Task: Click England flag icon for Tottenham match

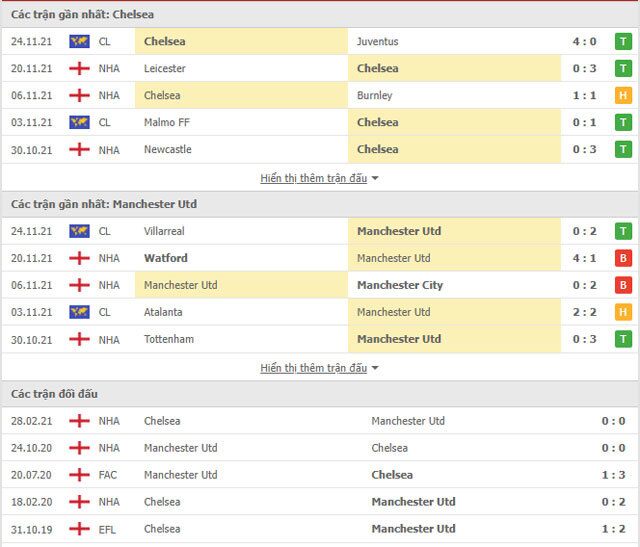Action: pyautogui.click(x=79, y=339)
